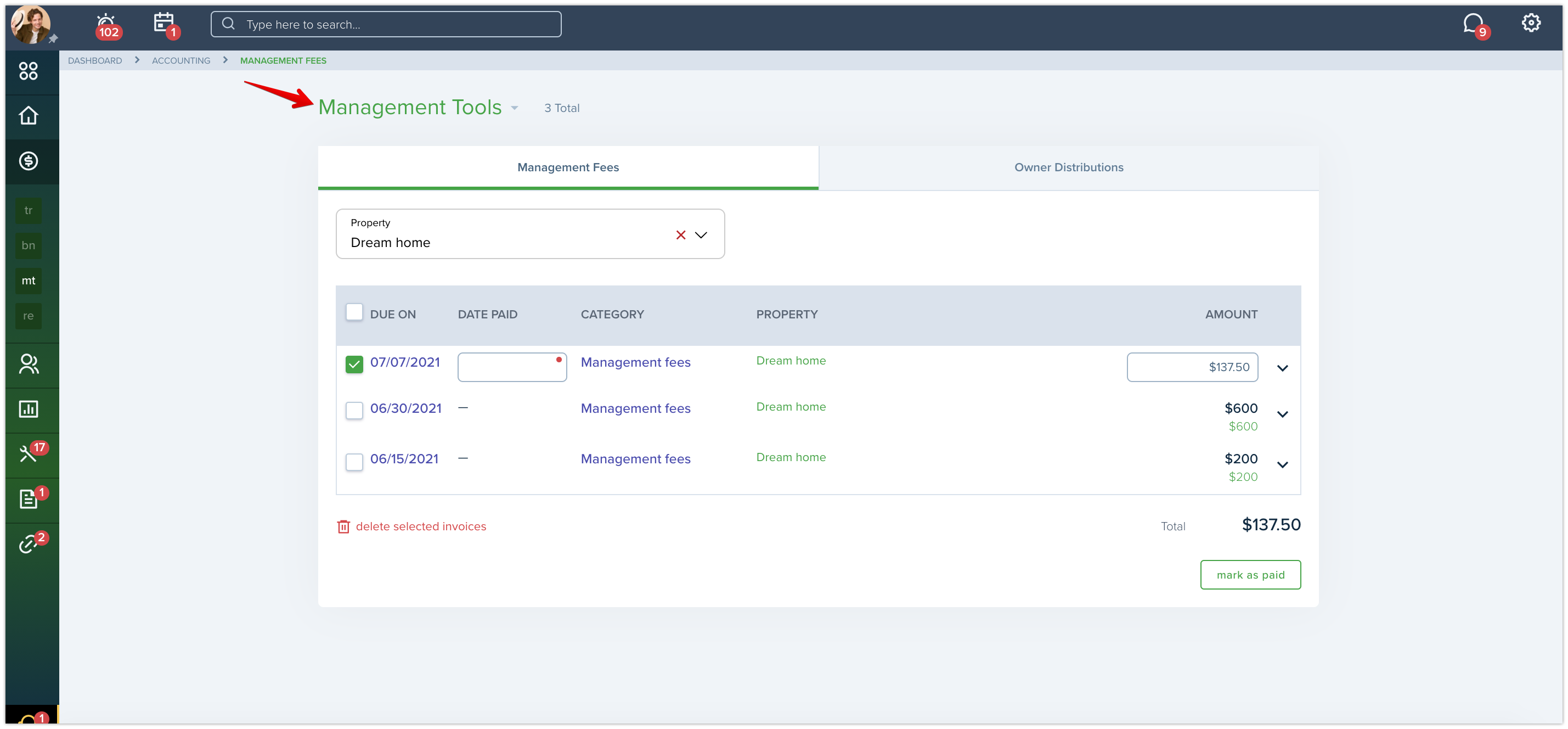Switch to the Management Fees tab

568,167
